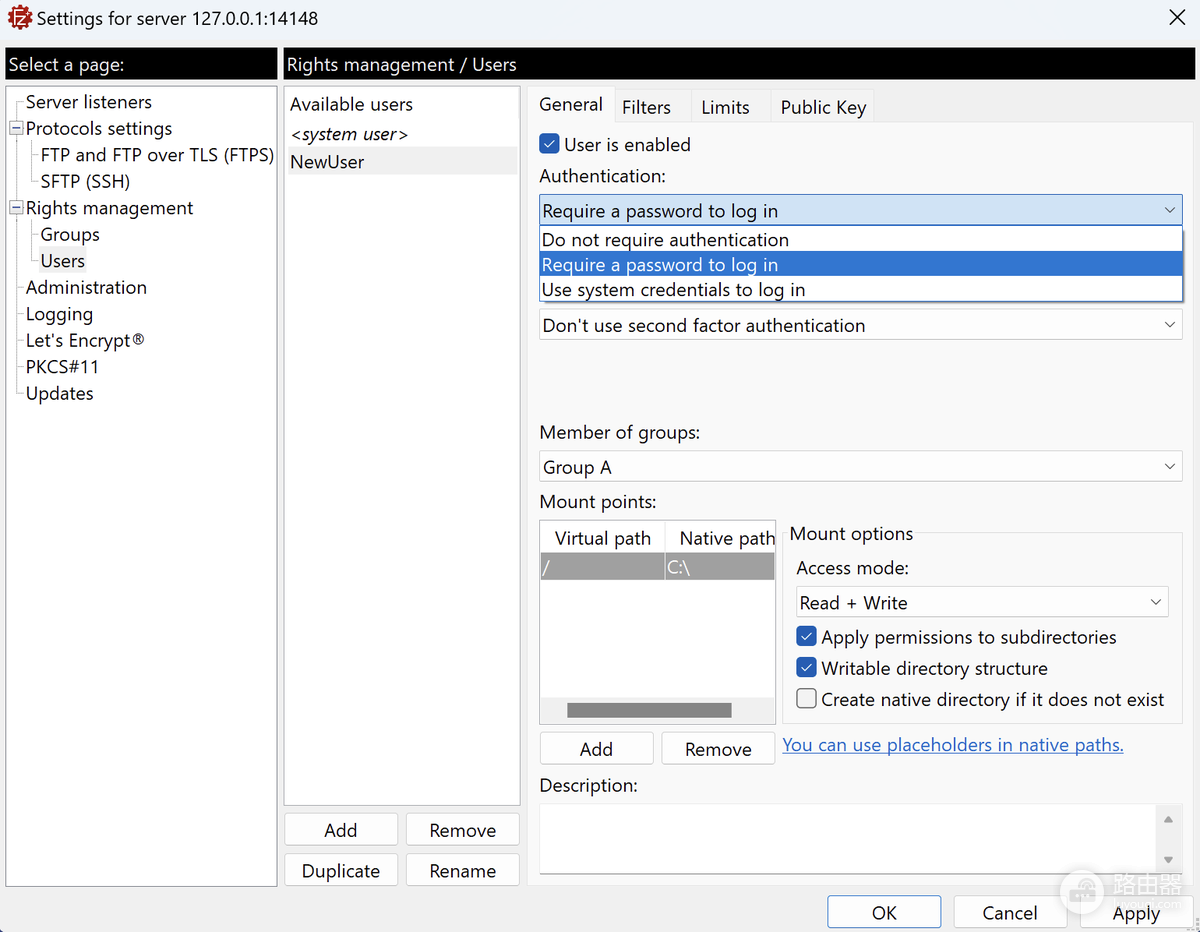Select SFTP (SSH) page

click(85, 181)
